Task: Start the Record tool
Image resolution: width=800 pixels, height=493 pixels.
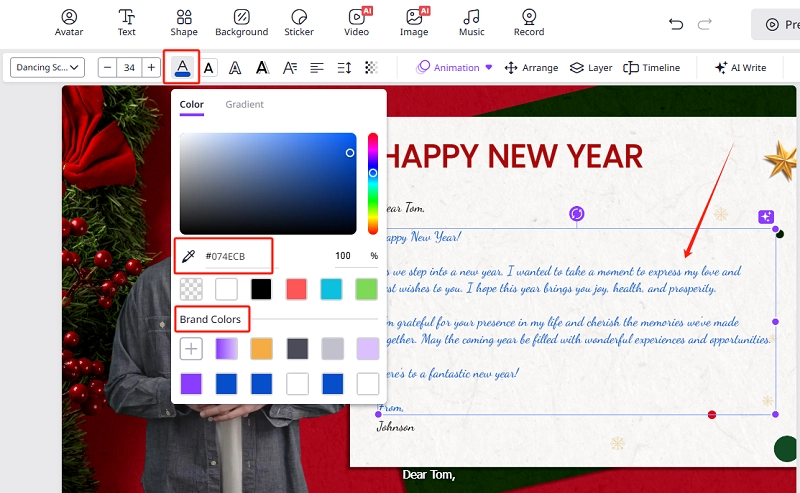Action: click(x=529, y=23)
